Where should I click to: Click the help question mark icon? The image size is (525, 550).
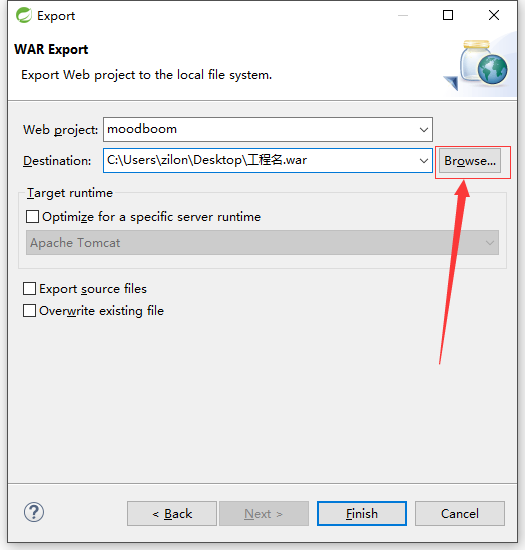[34, 512]
